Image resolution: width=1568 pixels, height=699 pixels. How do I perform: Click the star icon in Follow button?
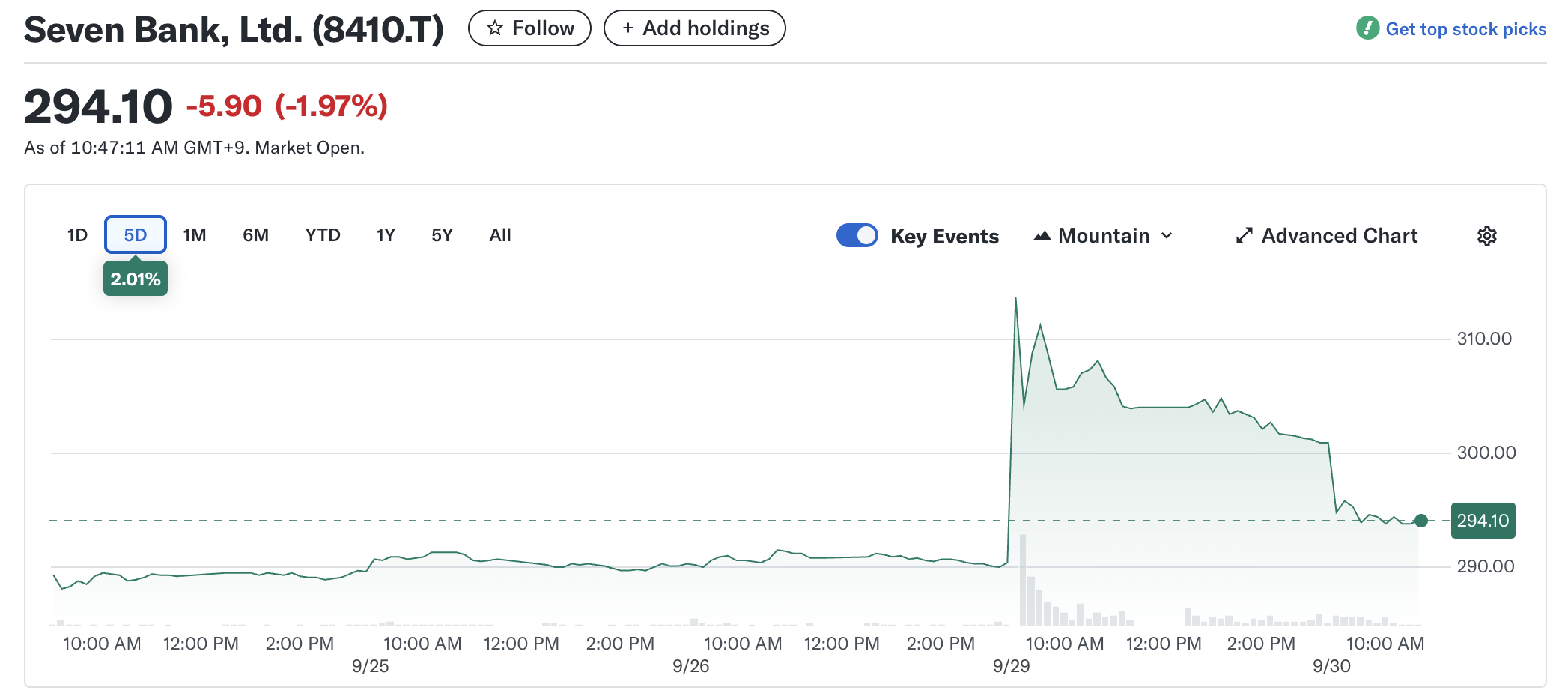[494, 28]
